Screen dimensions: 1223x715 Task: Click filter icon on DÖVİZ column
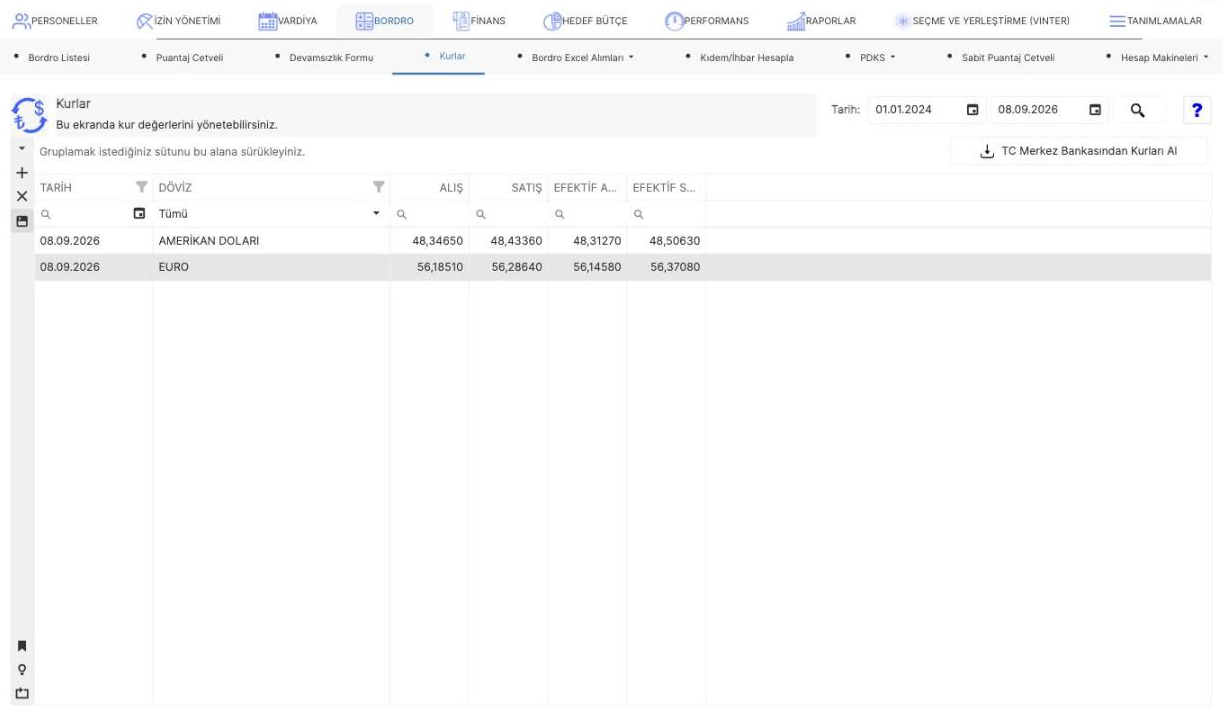point(378,187)
